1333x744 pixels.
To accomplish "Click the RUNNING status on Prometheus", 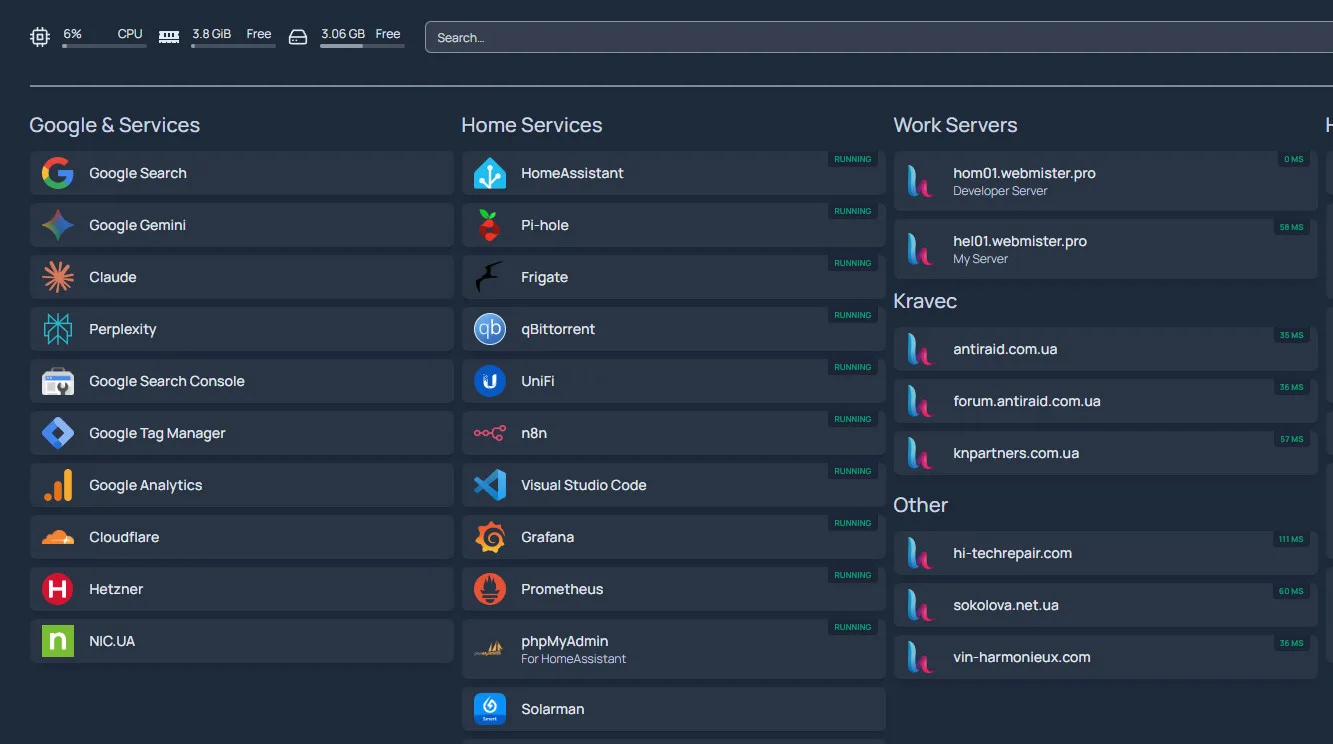I will pos(853,575).
